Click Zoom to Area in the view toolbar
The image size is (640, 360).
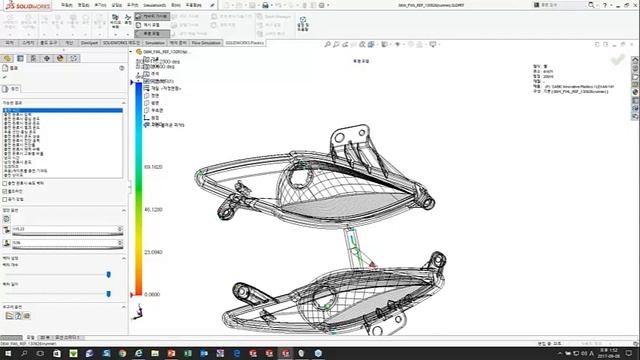[336, 44]
